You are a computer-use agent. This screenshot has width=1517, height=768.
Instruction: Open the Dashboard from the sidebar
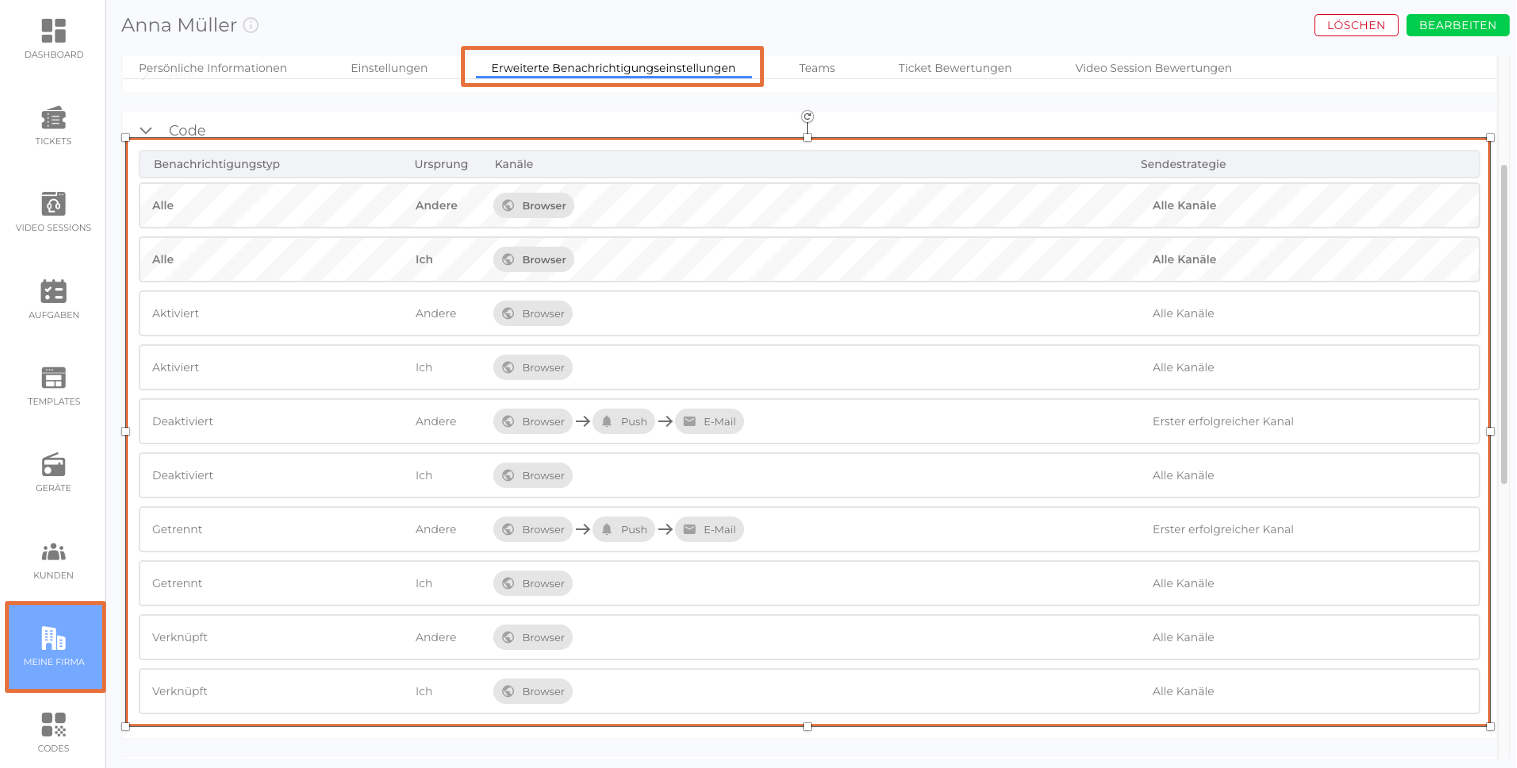pos(53,38)
